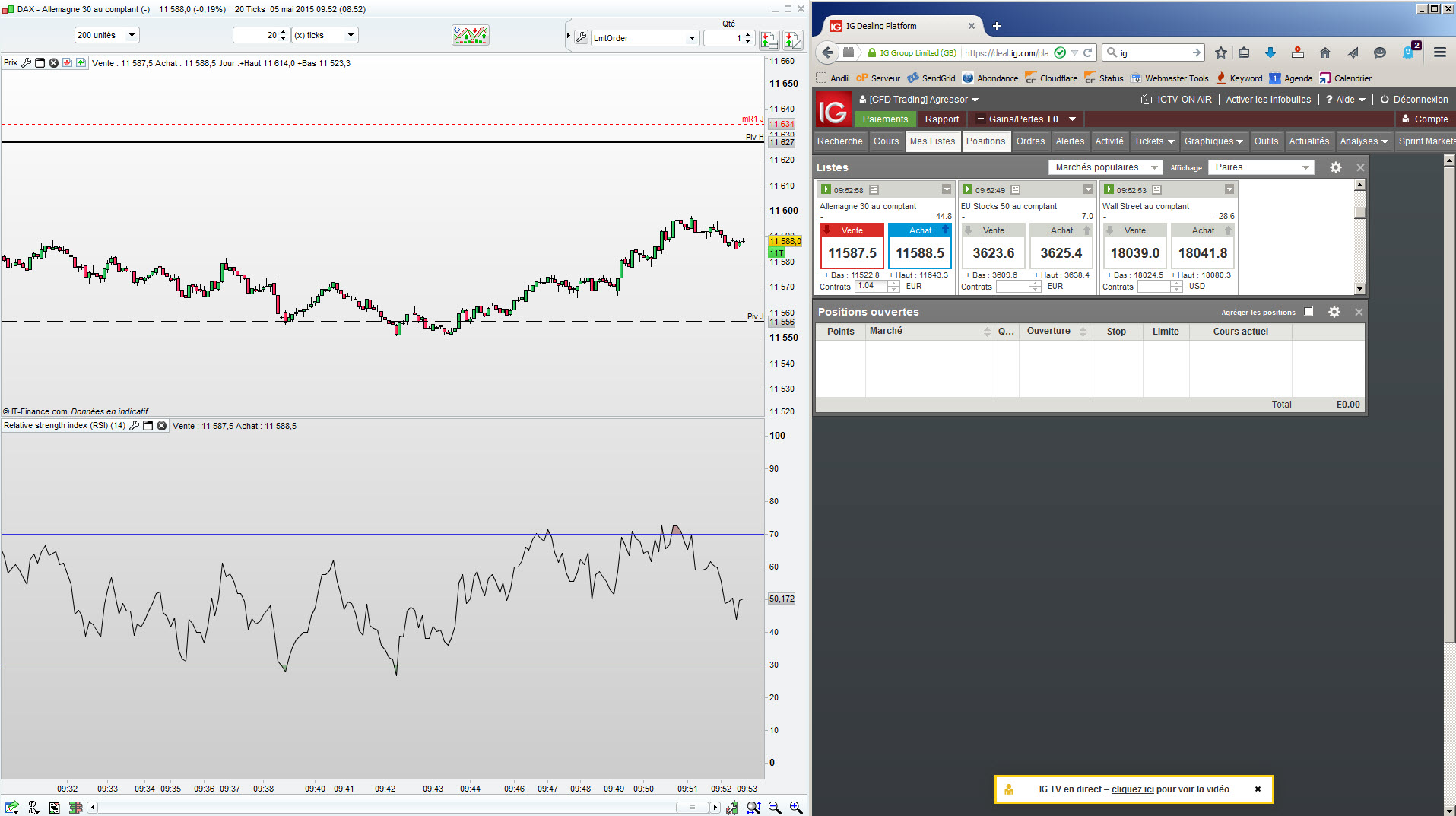Open the Ordres tab
The height and width of the screenshot is (816, 1456).
(x=1030, y=141)
